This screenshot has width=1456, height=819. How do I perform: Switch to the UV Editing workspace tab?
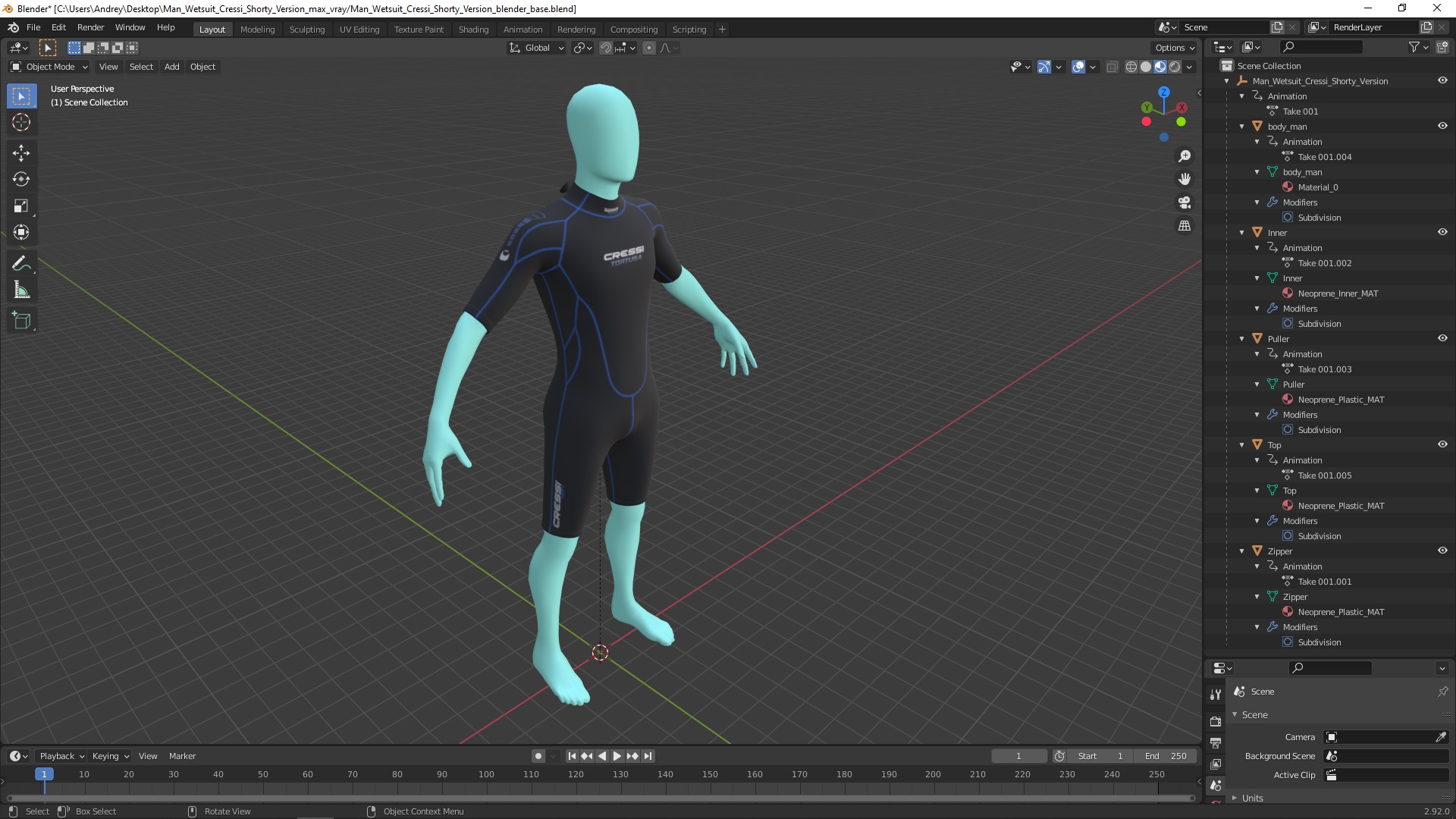[359, 29]
